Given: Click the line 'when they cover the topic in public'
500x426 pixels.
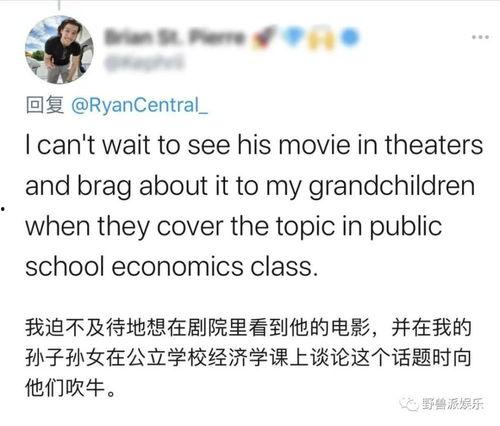Looking at the screenshot, I should (x=234, y=227).
